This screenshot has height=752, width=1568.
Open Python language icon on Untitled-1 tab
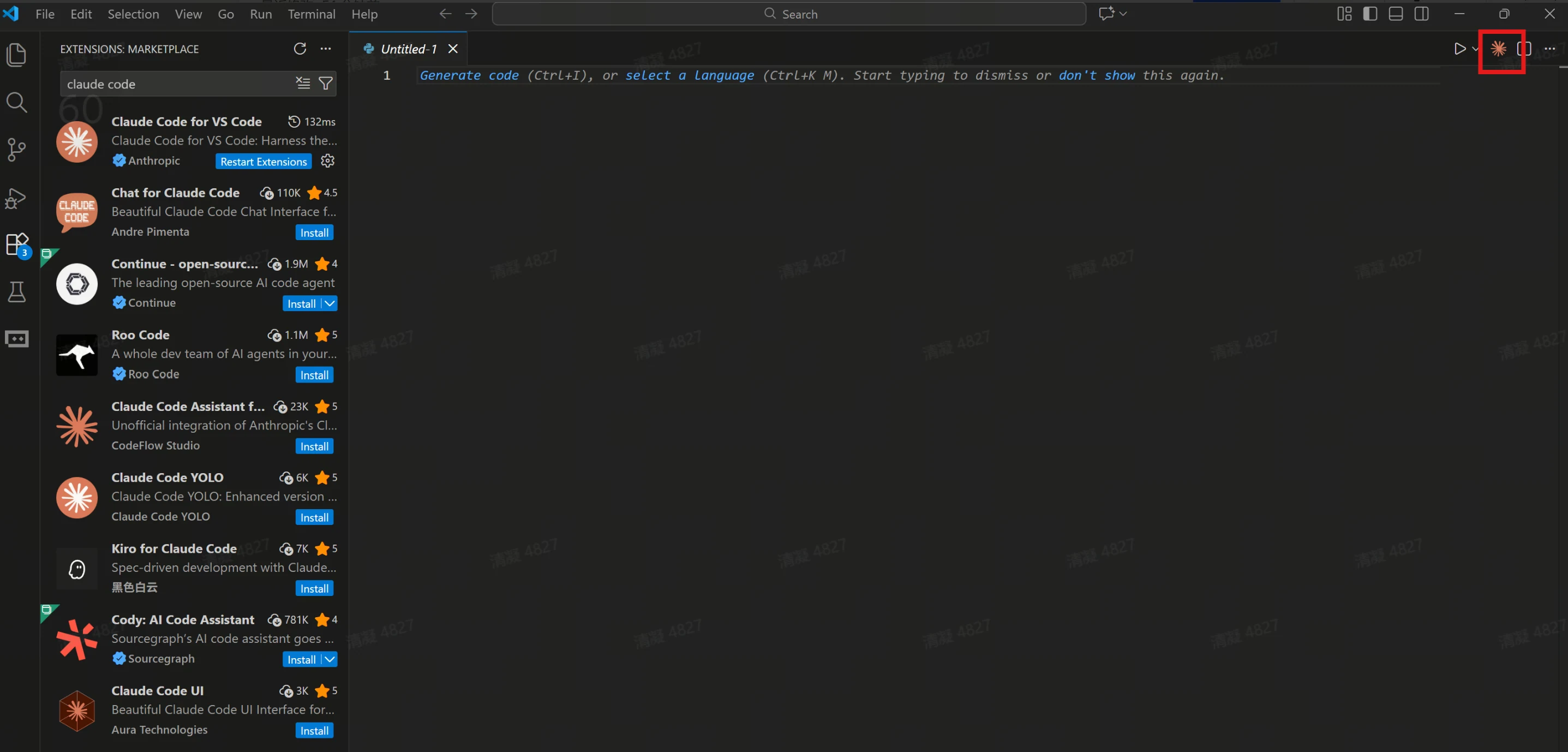tap(368, 49)
